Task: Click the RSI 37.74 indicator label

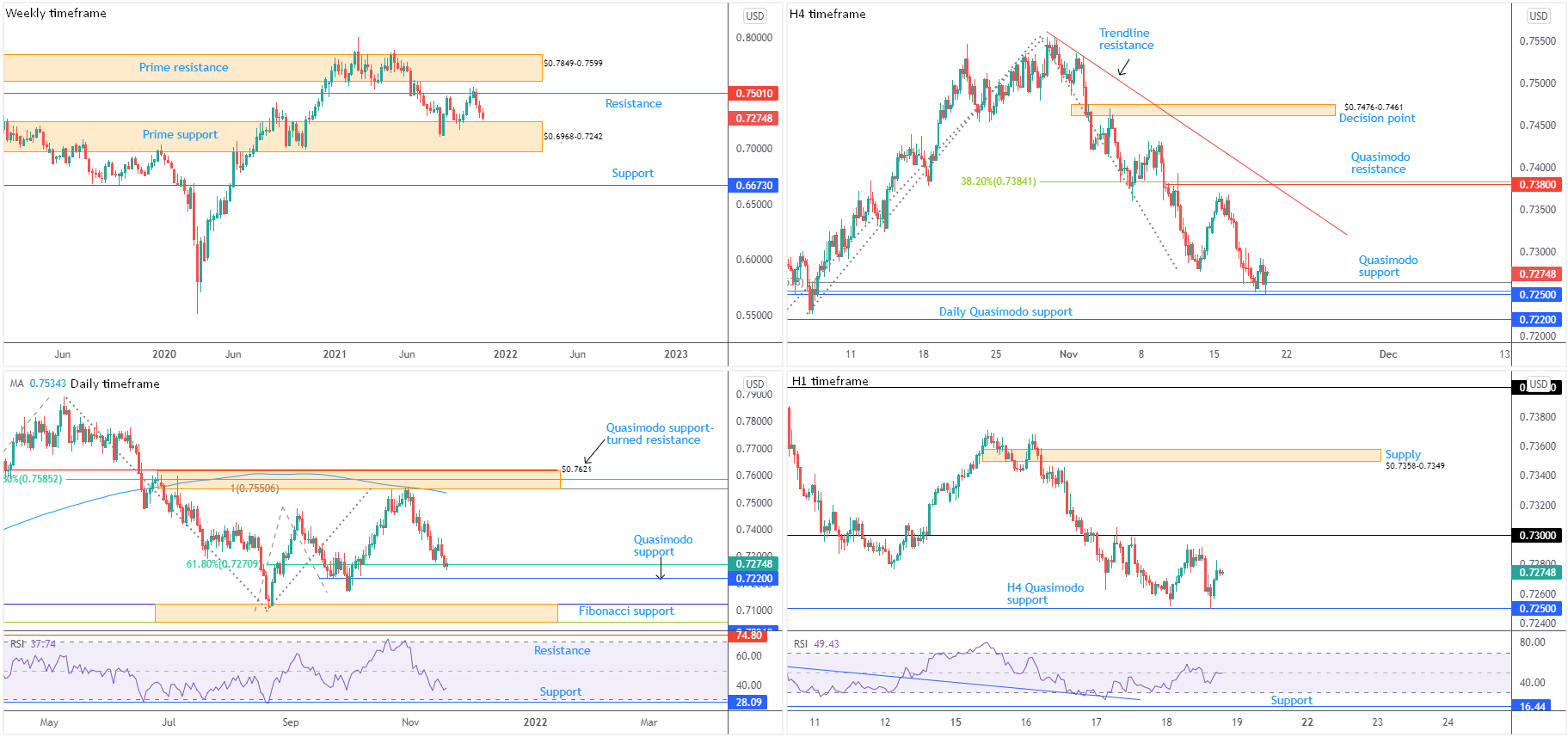Action: [x=33, y=643]
